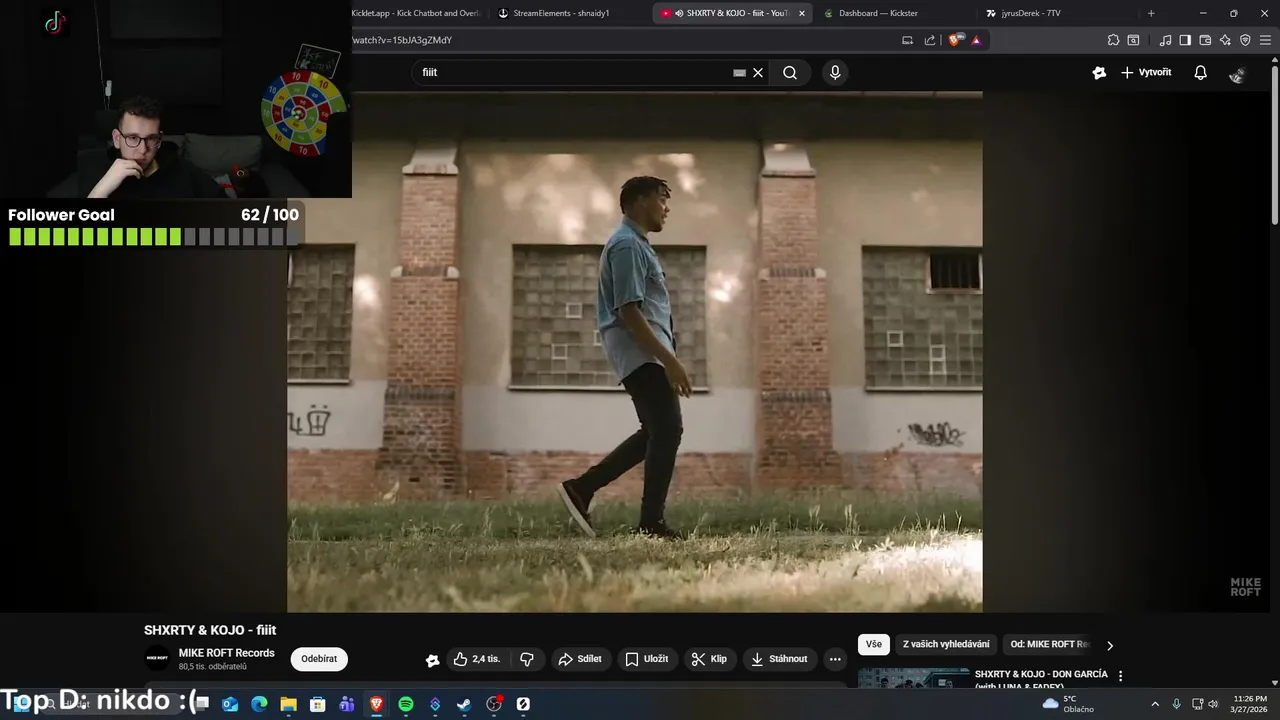Click the YouTube video player
Viewport: 1280px width, 720px height.
pyautogui.click(x=635, y=352)
